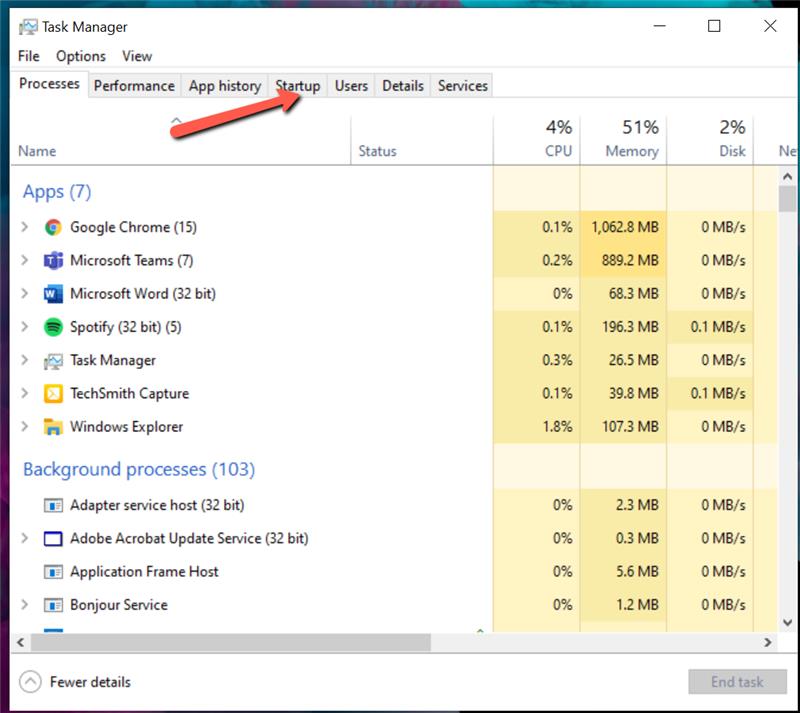Click the Task Manager row icon
The image size is (800, 713).
(53, 361)
